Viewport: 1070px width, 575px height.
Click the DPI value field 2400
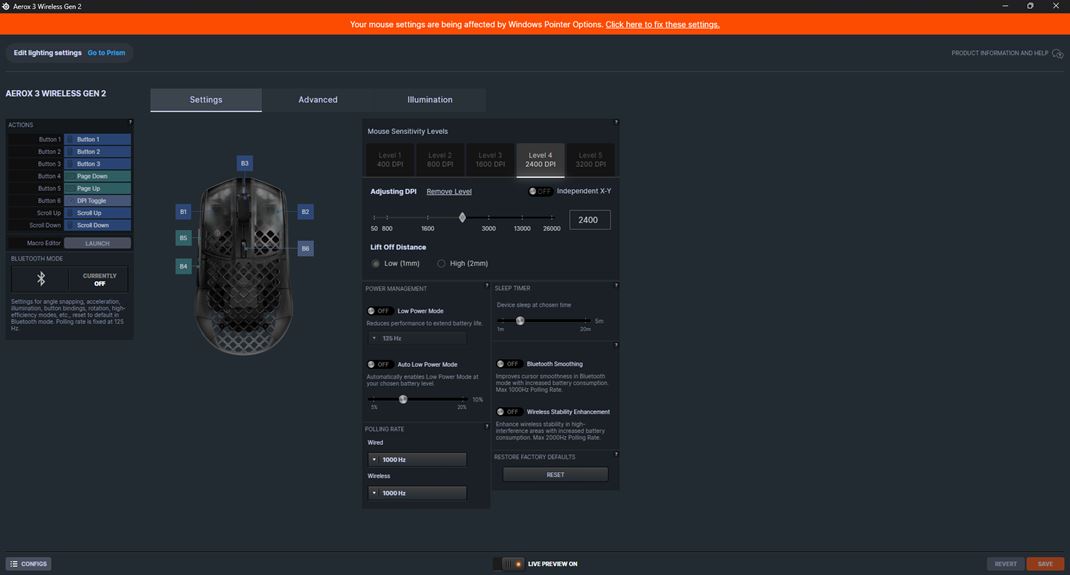click(x=590, y=220)
